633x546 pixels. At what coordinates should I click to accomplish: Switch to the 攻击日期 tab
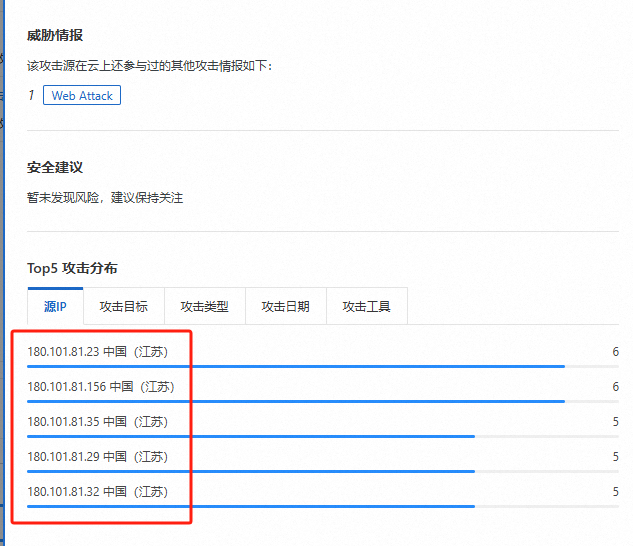pyautogui.click(x=285, y=306)
